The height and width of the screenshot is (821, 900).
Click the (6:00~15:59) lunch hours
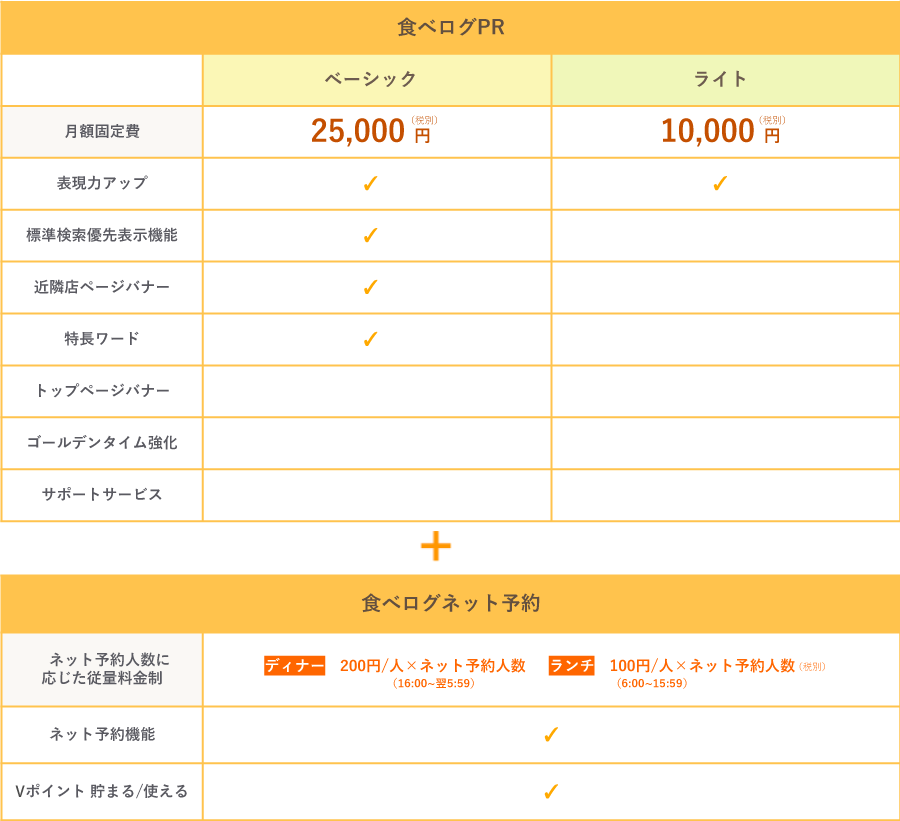pos(652,684)
